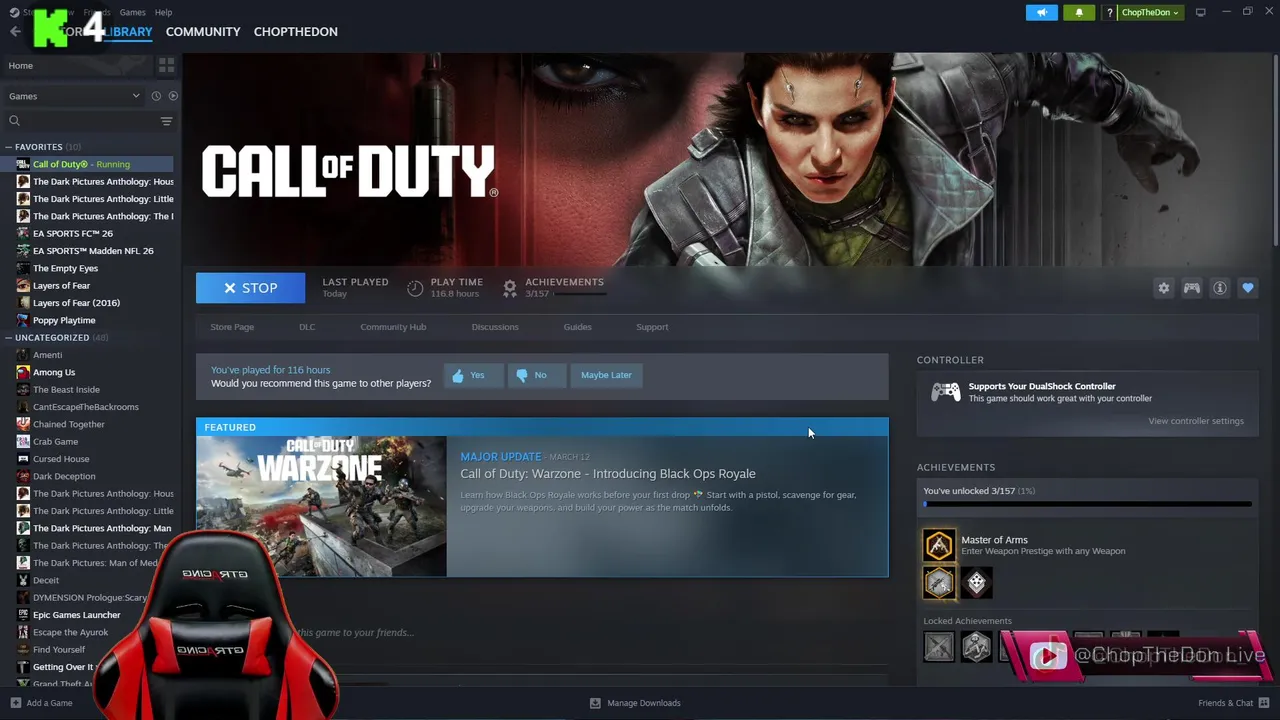Click the Chained Together game icon

[23, 424]
